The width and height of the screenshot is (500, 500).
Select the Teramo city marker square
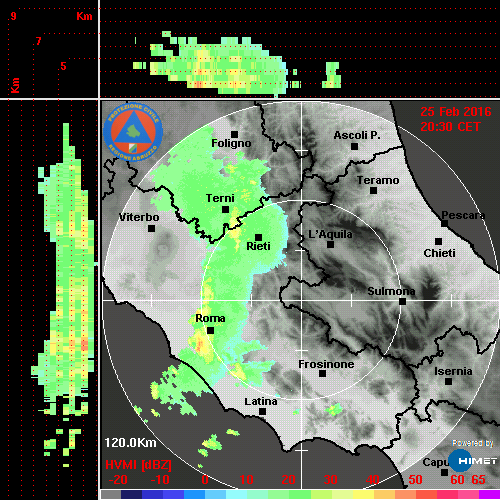(x=373, y=190)
